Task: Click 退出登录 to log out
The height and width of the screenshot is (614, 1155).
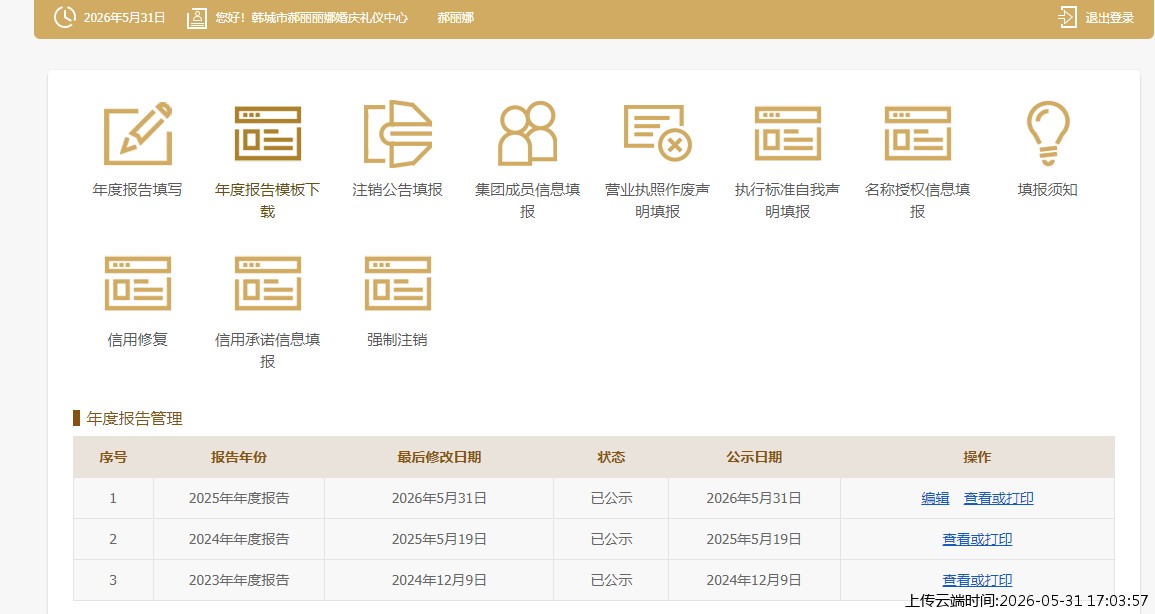Action: [1109, 18]
